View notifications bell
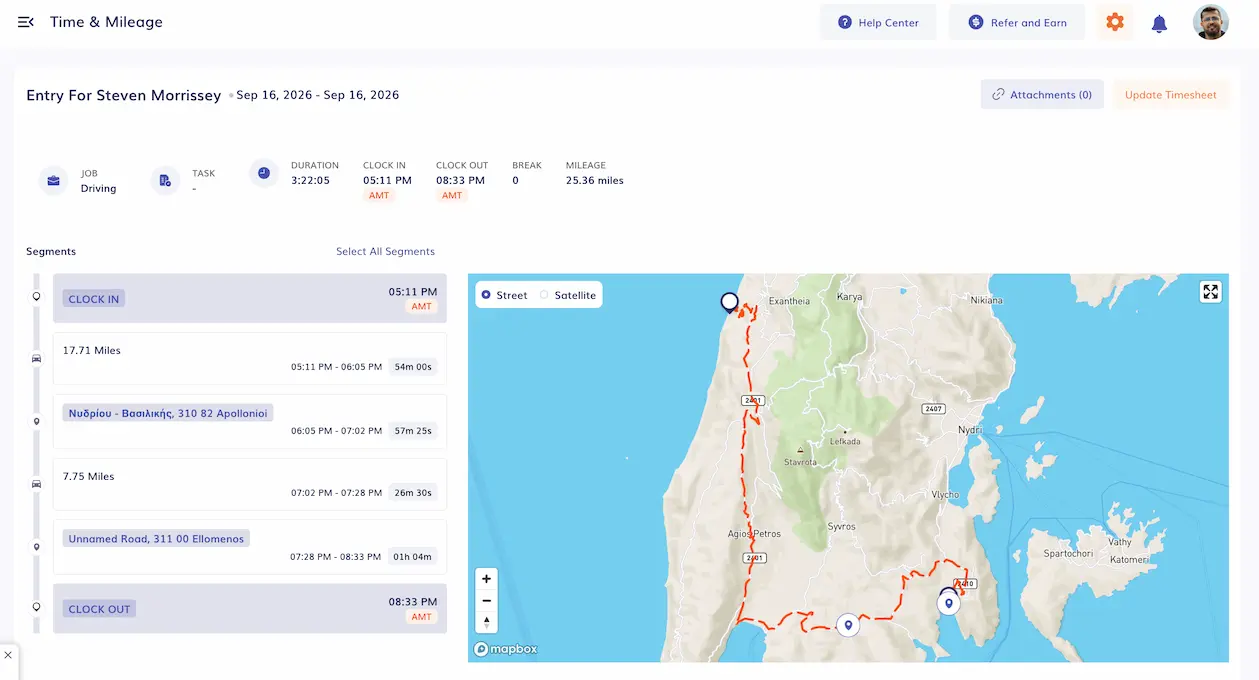Screen dimensions: 1259x680 [1160, 23]
